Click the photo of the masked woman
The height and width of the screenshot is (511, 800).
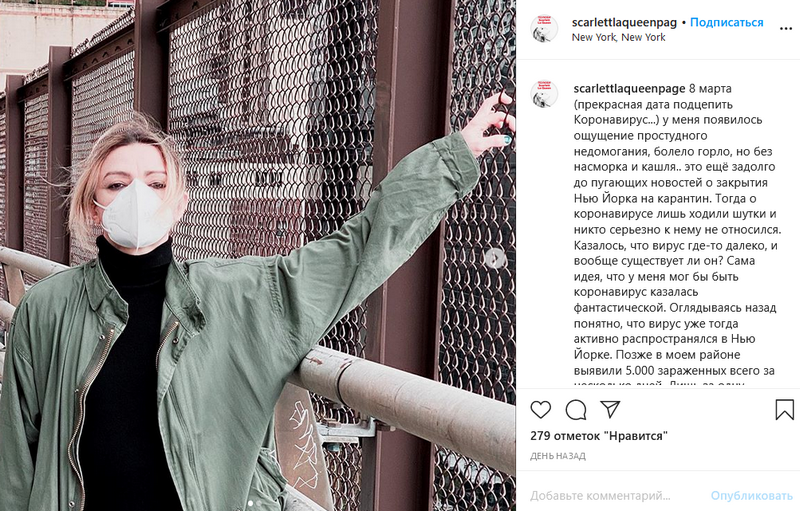pos(258,256)
